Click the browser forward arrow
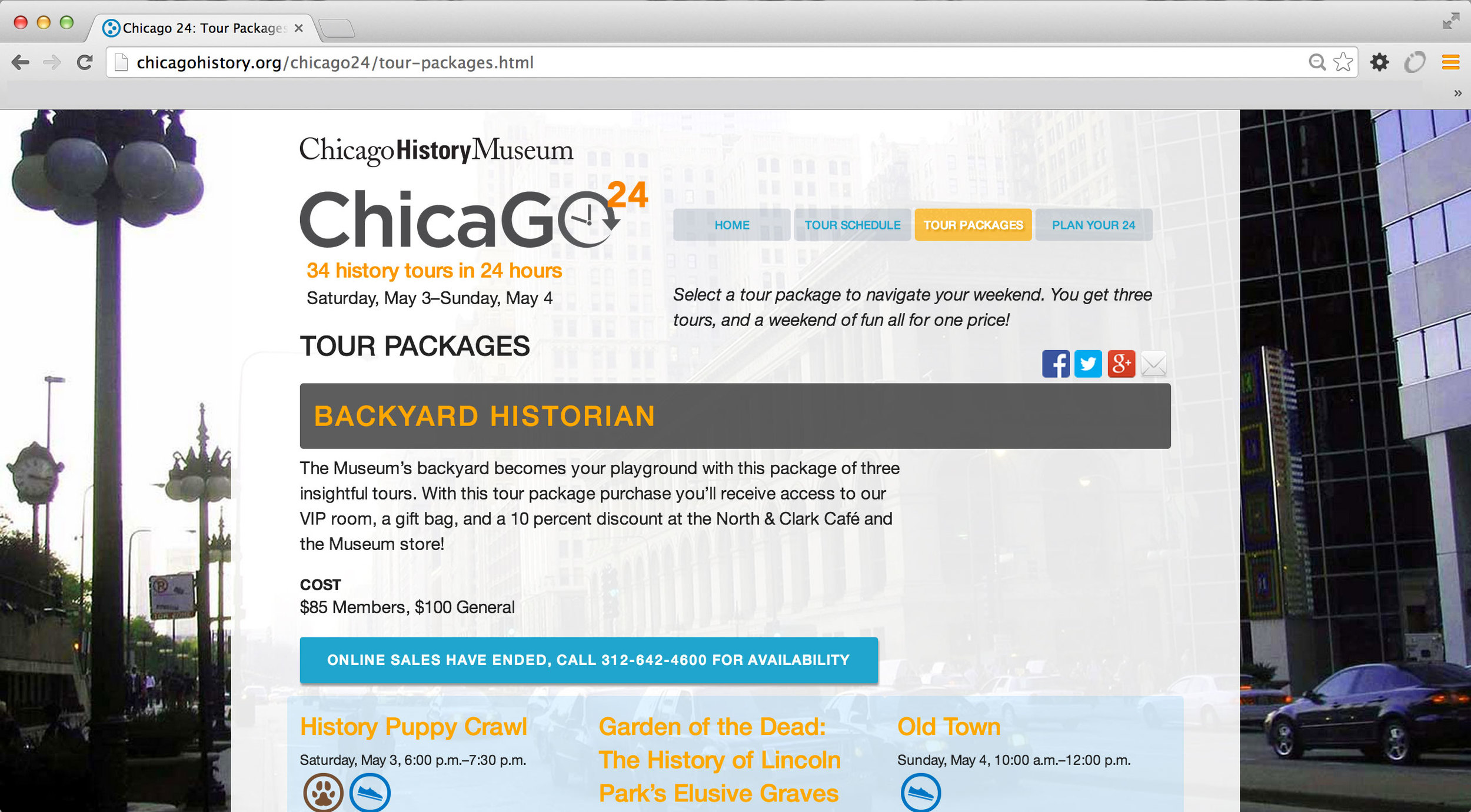 52,62
